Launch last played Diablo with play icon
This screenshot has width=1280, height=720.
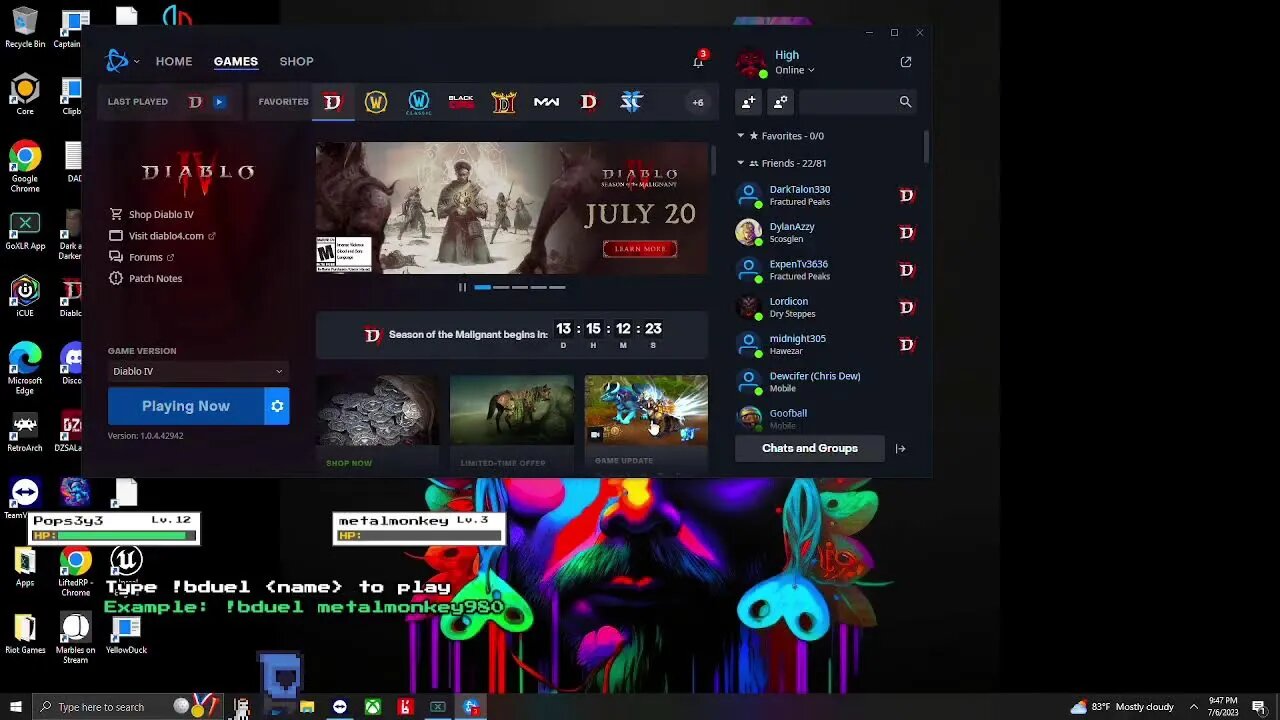coord(219,102)
